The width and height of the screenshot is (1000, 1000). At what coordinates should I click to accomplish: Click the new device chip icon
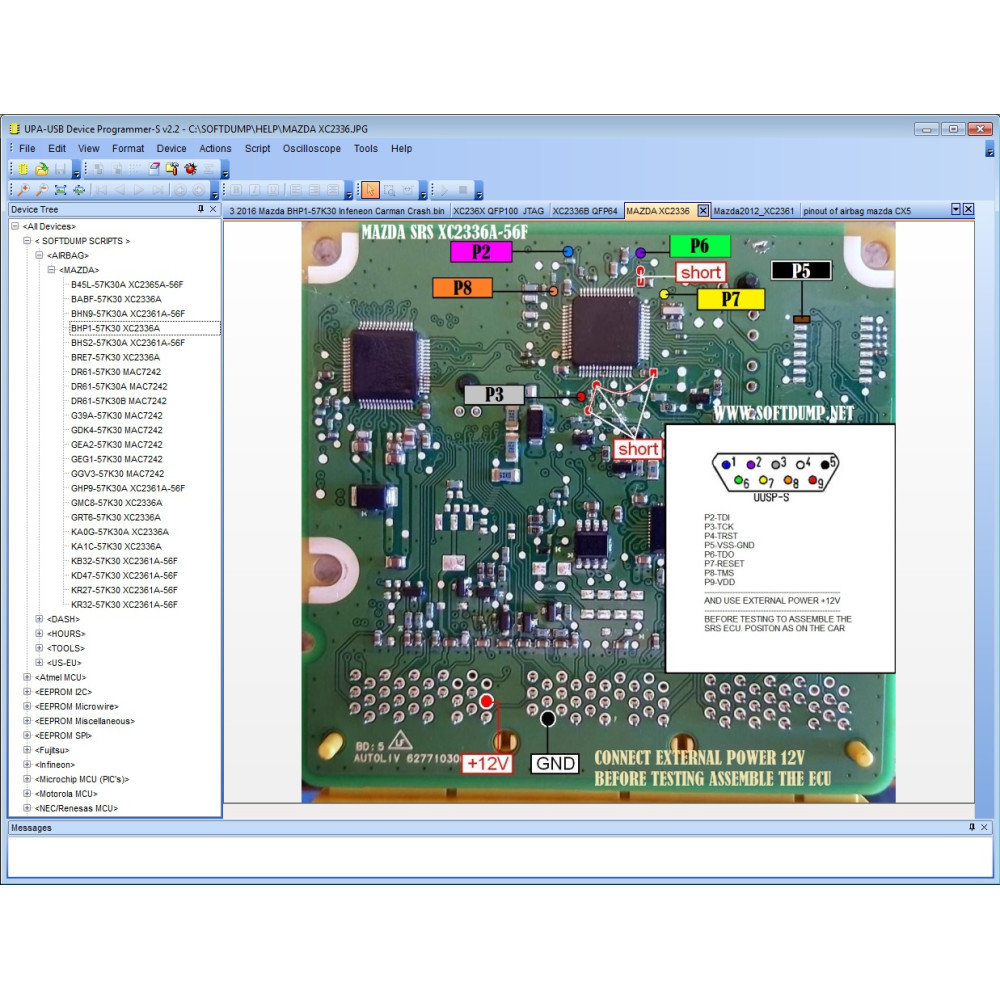(x=23, y=169)
